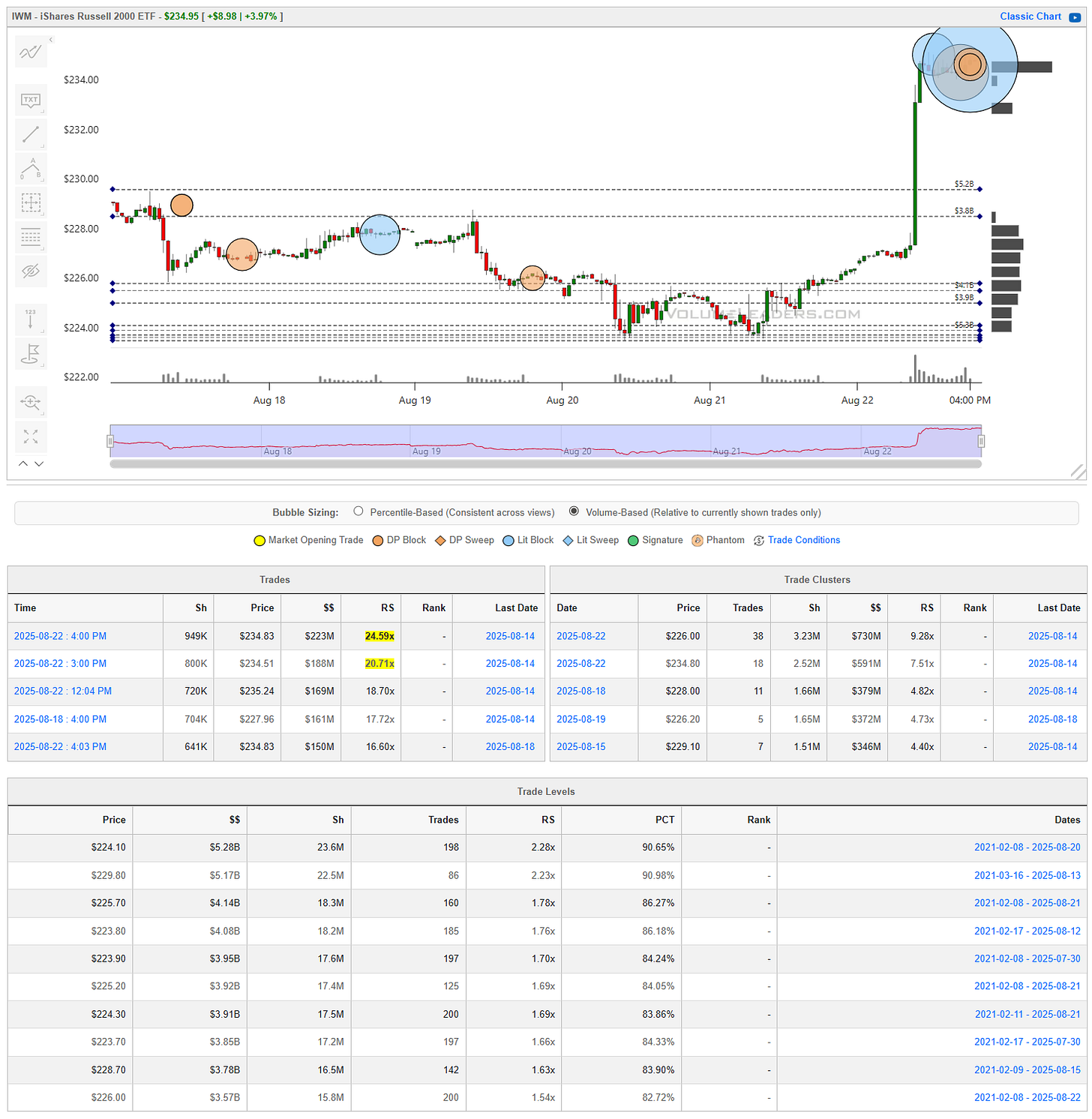The width and height of the screenshot is (1092, 1119).
Task: Grab the left handle of the range navigator
Action: click(110, 441)
